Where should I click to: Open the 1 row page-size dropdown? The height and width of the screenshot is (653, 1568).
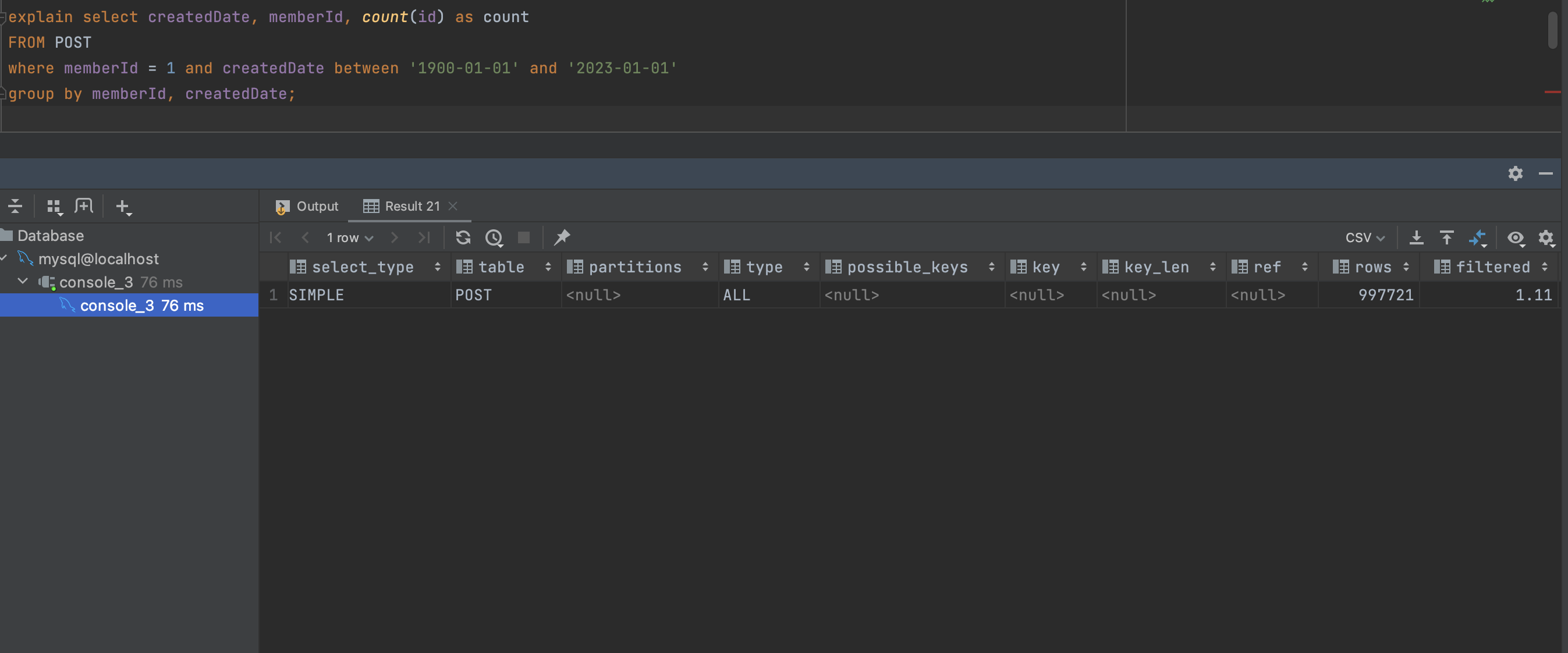click(349, 237)
